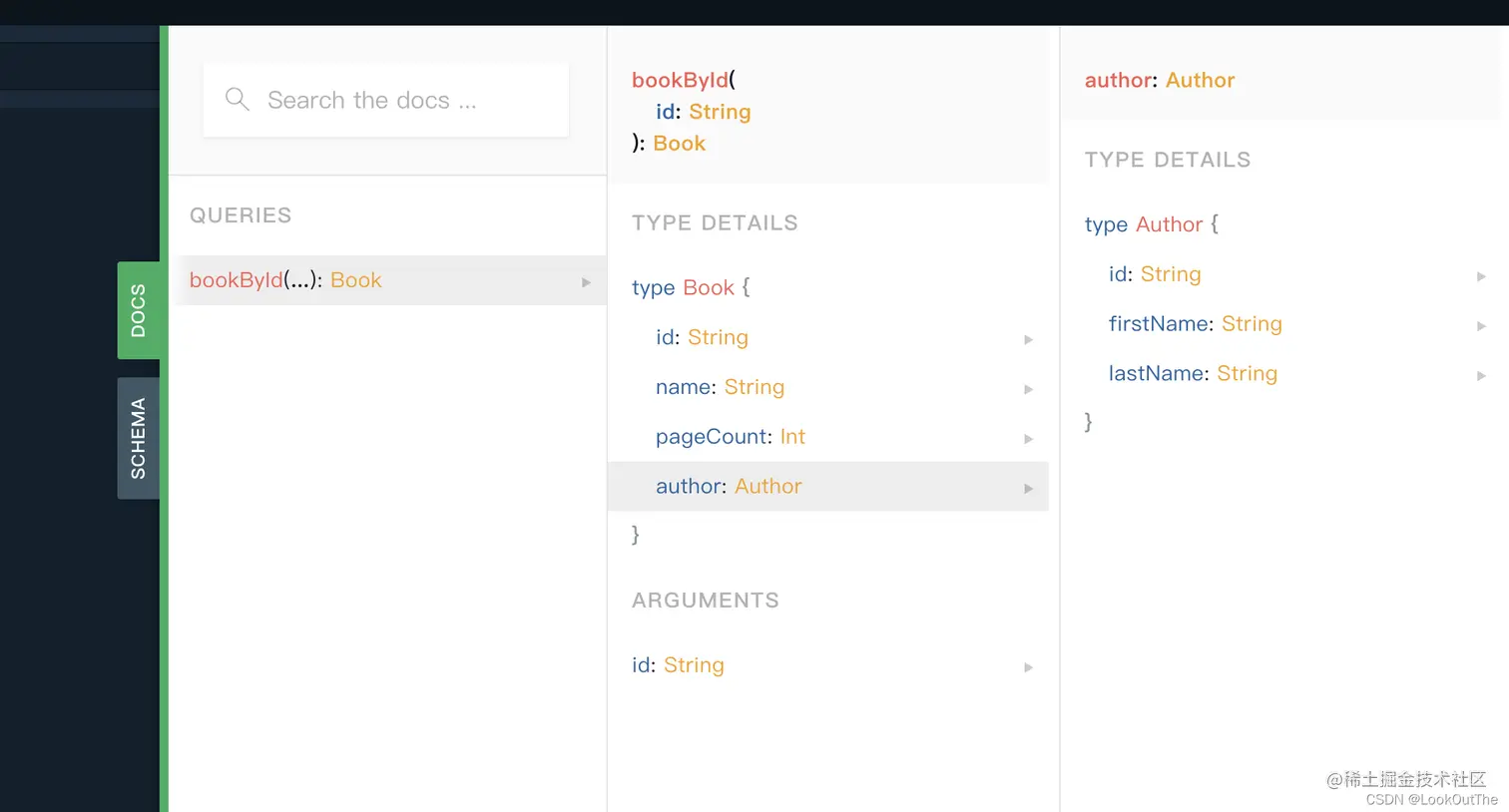Select the bookById query under QUERIES
The height and width of the screenshot is (812, 1509).
coord(285,280)
